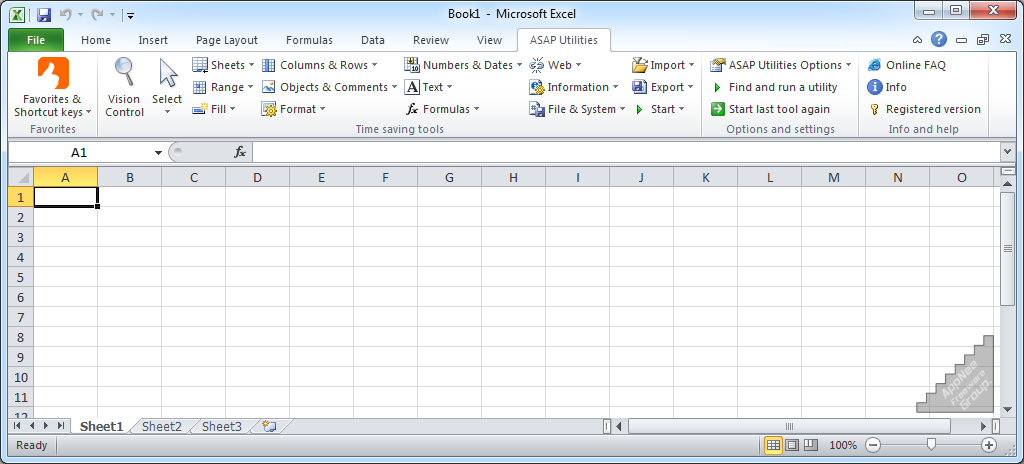Expand the formula bar
This screenshot has width=1024, height=464.
click(1006, 153)
